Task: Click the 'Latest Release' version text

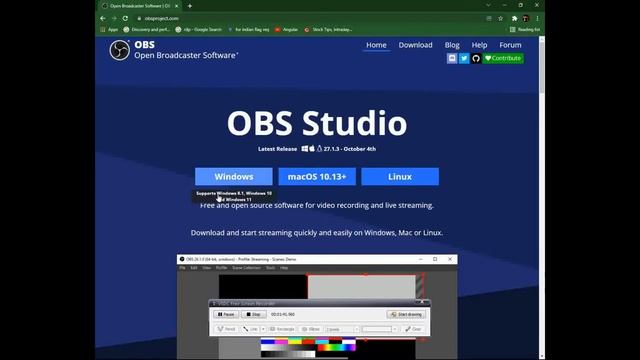Action: [317, 149]
